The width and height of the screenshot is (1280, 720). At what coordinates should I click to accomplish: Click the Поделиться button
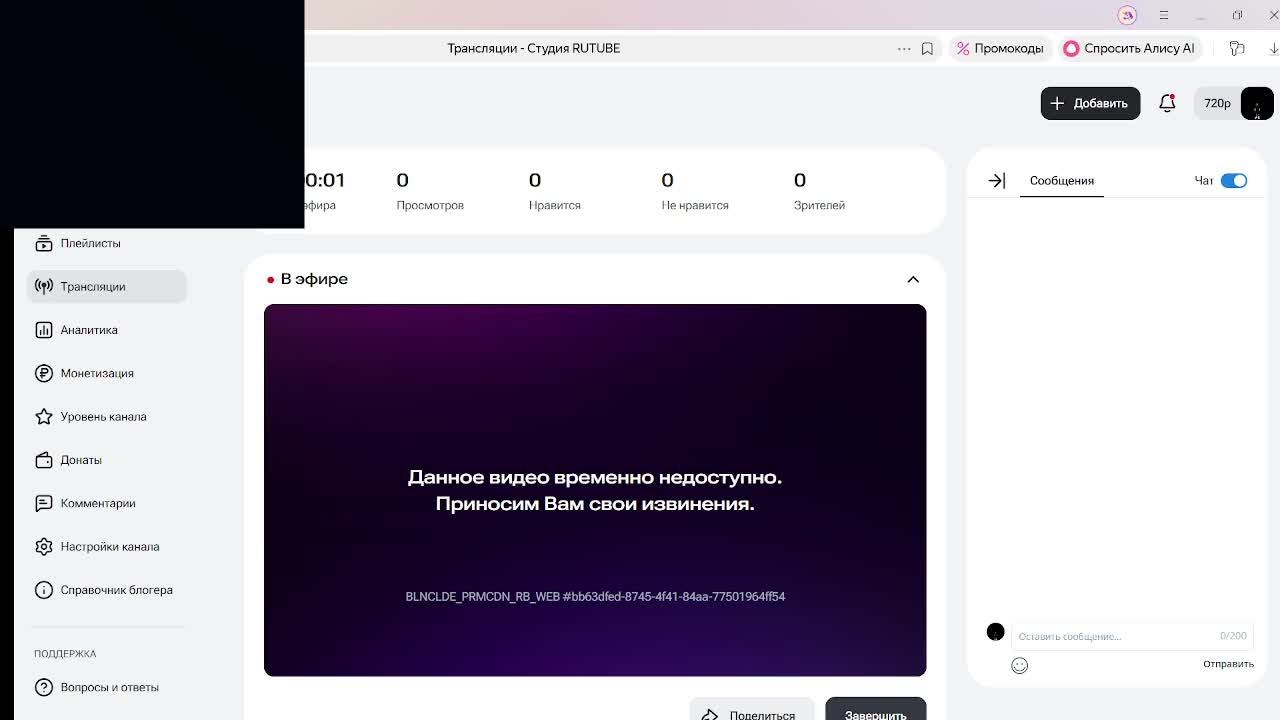pyautogui.click(x=752, y=708)
